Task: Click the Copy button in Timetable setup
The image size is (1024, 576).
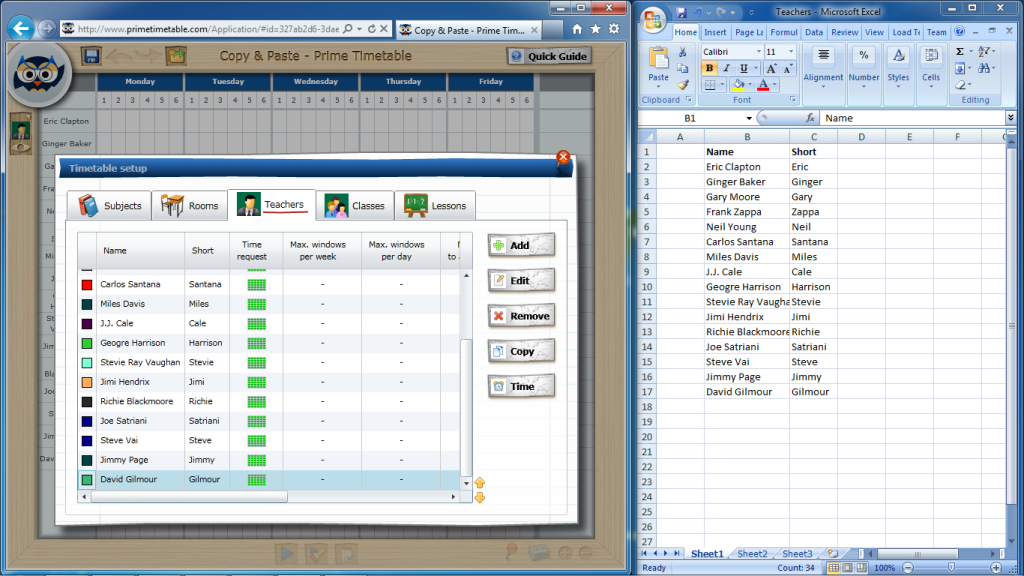Action: coord(521,351)
